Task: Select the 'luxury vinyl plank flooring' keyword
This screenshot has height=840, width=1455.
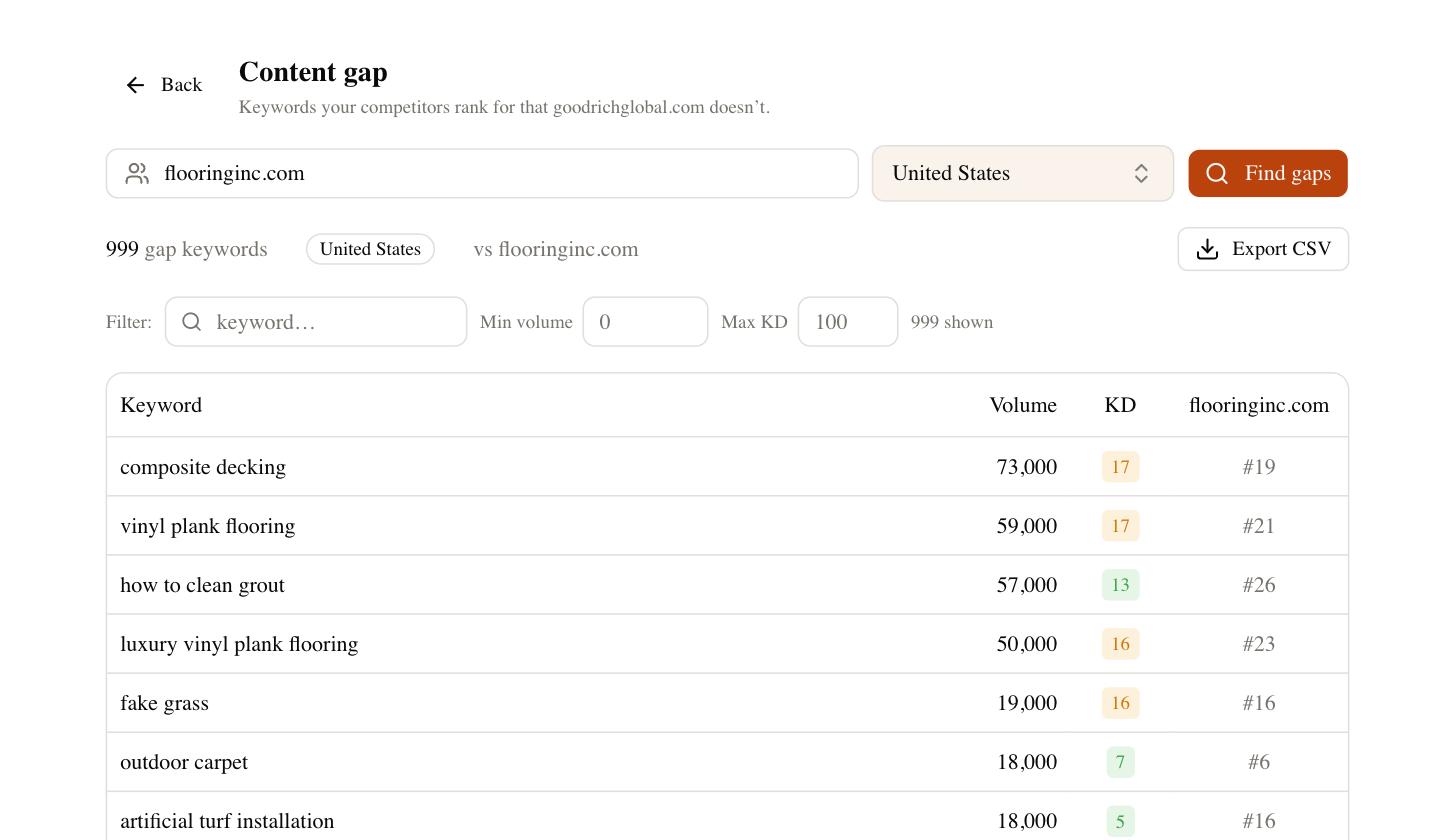Action: (239, 644)
